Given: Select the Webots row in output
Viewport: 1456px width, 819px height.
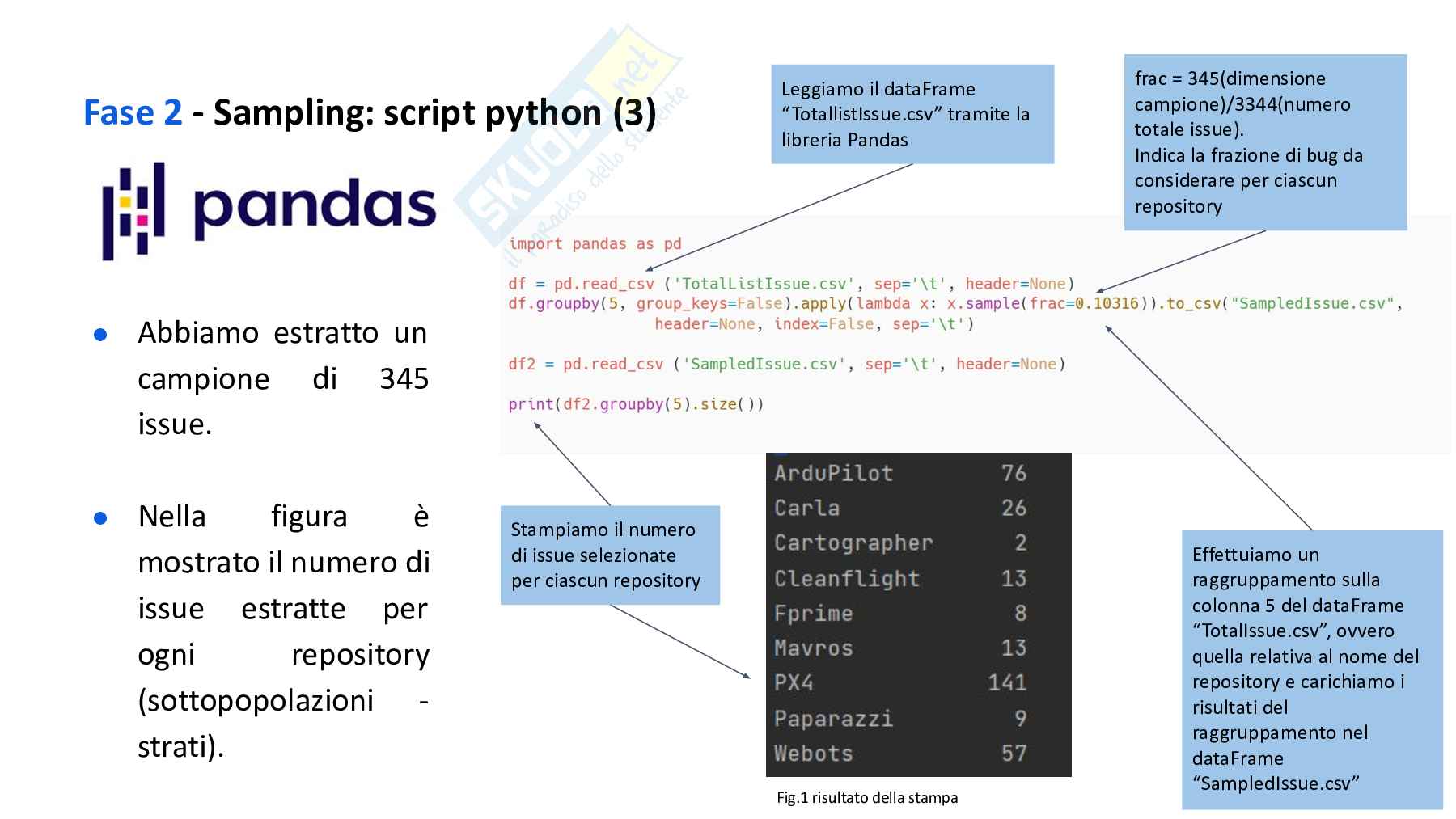Looking at the screenshot, I should click(899, 753).
